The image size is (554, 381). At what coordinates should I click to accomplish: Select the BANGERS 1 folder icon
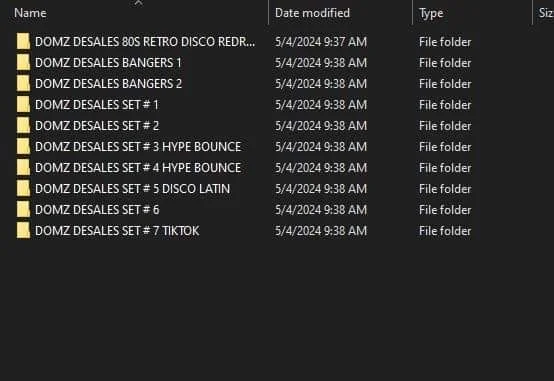click(x=23, y=63)
